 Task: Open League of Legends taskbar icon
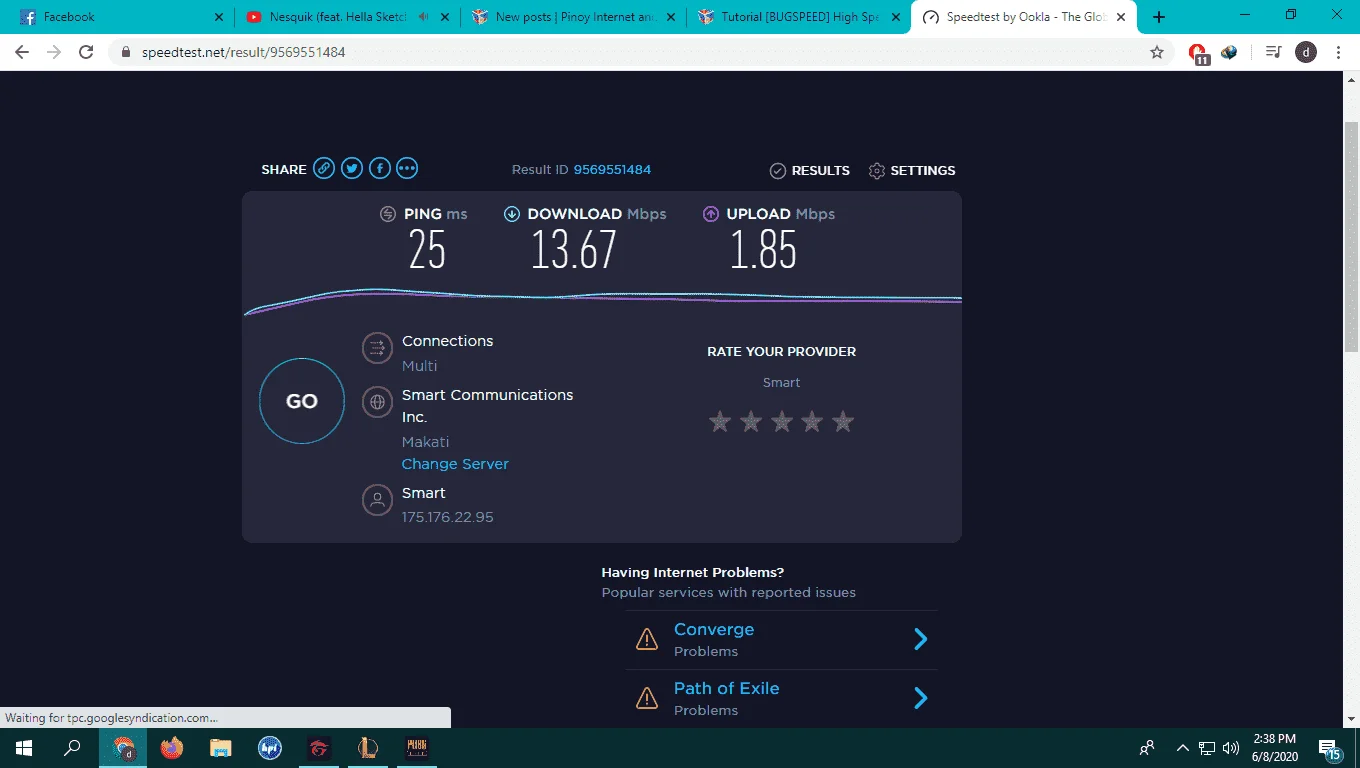click(x=367, y=748)
